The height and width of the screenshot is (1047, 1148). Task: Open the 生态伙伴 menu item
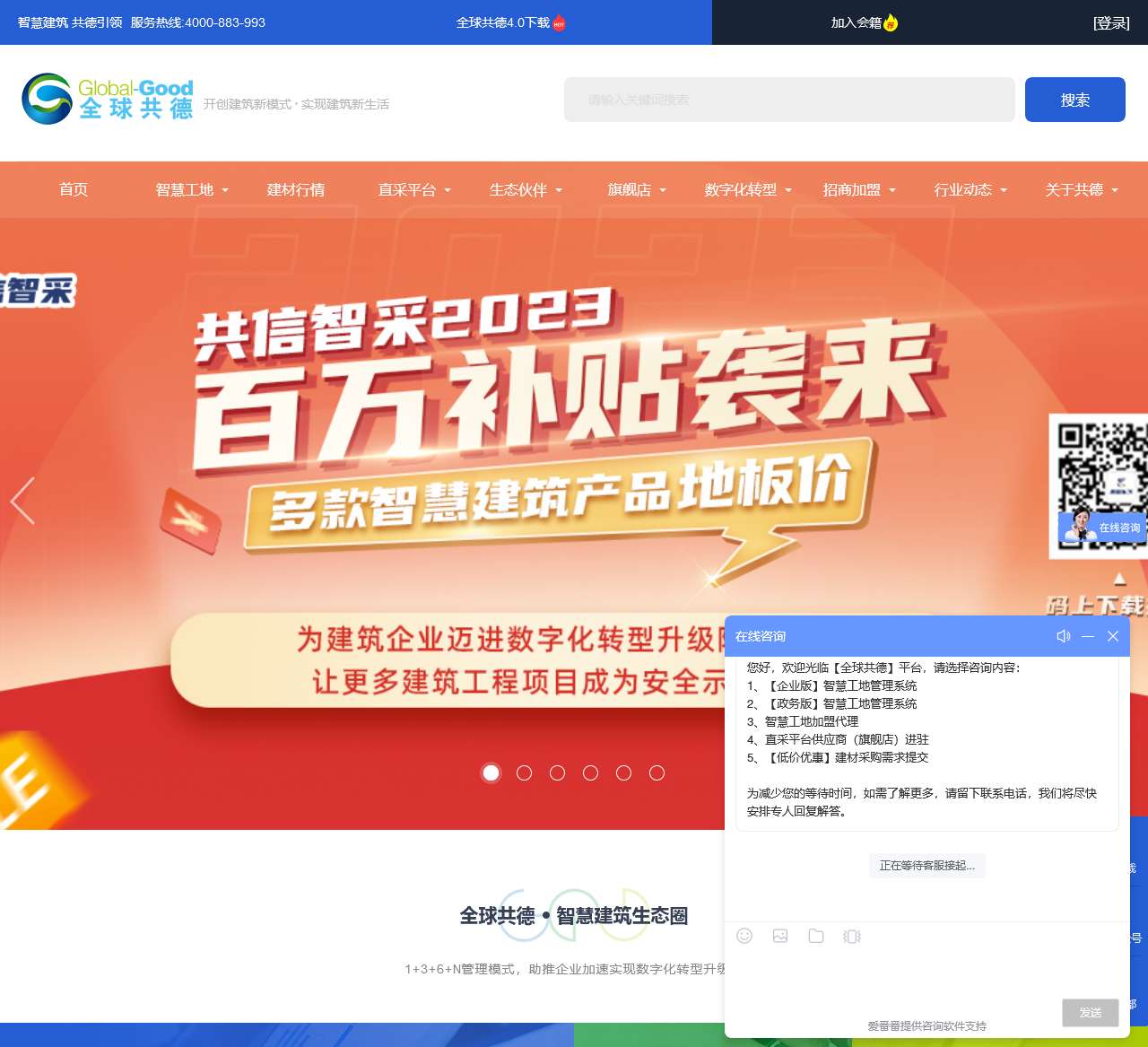(x=518, y=189)
